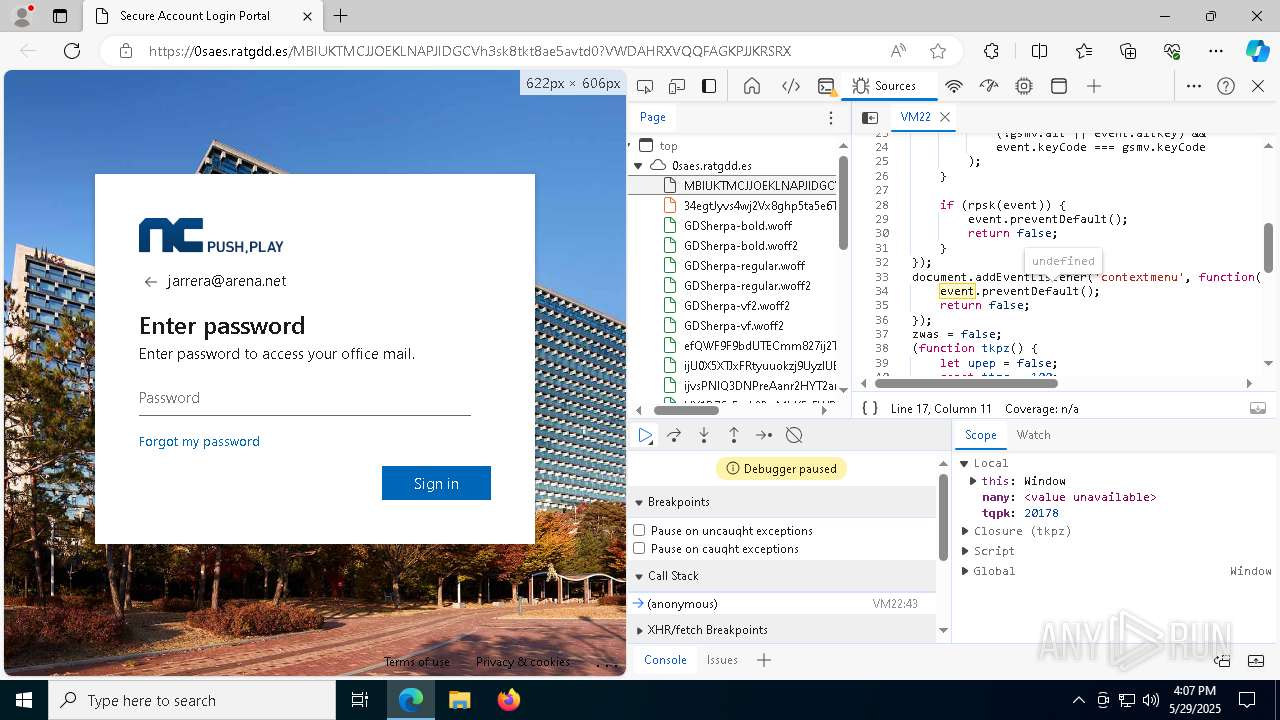Screen dimensions: 1280x720
Task: Open File Explorer from taskbar
Action: click(x=459, y=700)
